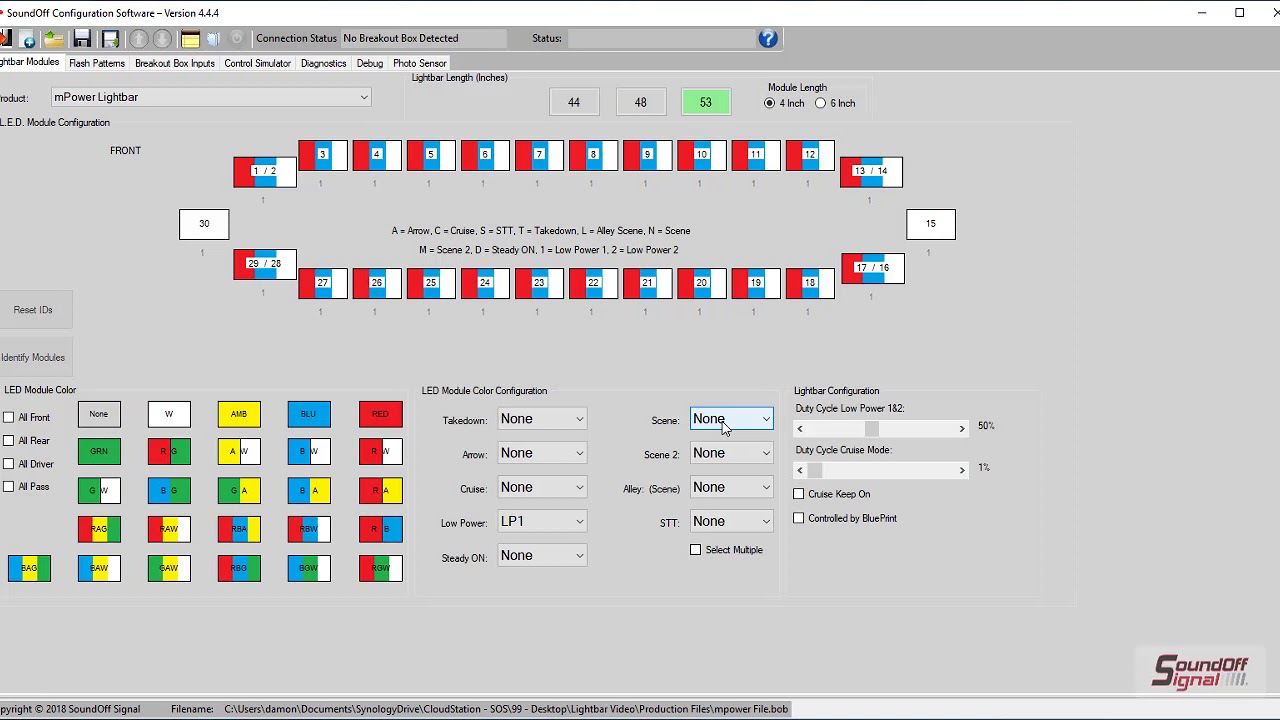The image size is (1280, 720).
Task: Select LED module 17 / 16
Action: [873, 268]
